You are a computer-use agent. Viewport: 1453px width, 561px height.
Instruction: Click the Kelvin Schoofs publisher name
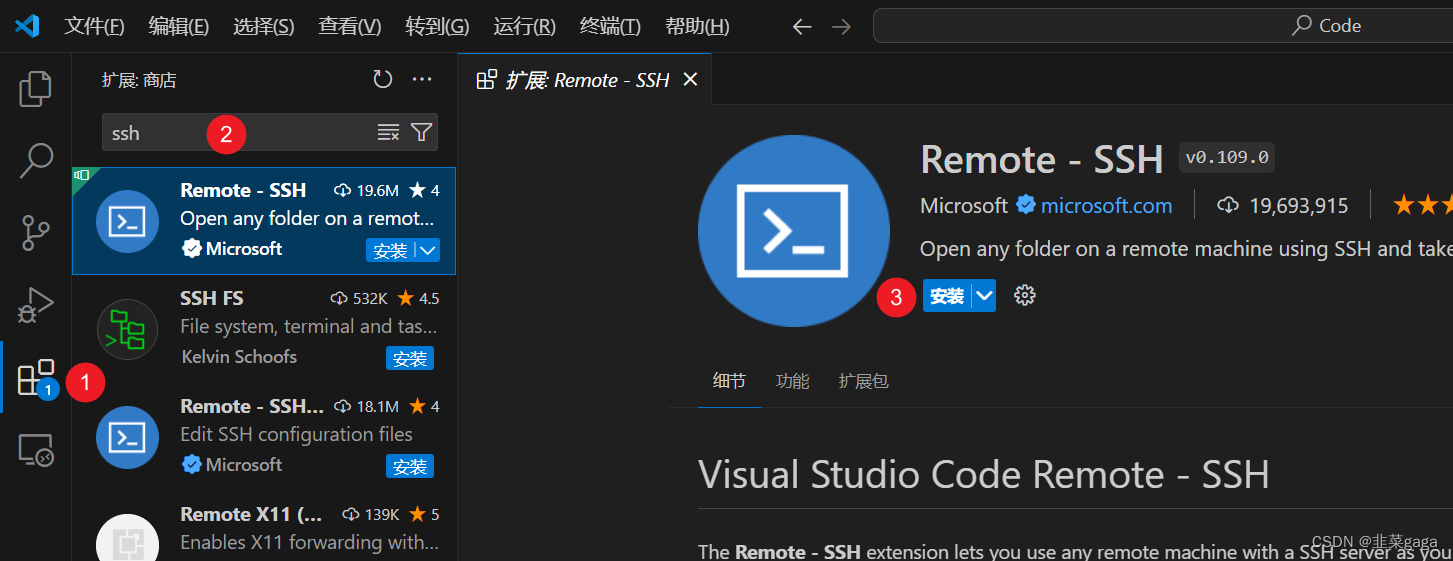click(239, 357)
